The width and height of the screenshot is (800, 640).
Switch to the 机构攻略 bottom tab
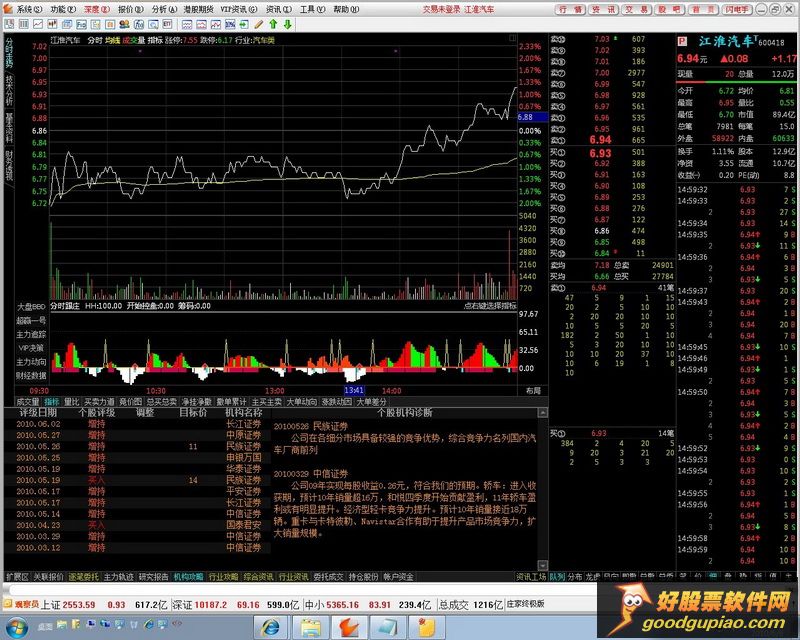tap(189, 577)
